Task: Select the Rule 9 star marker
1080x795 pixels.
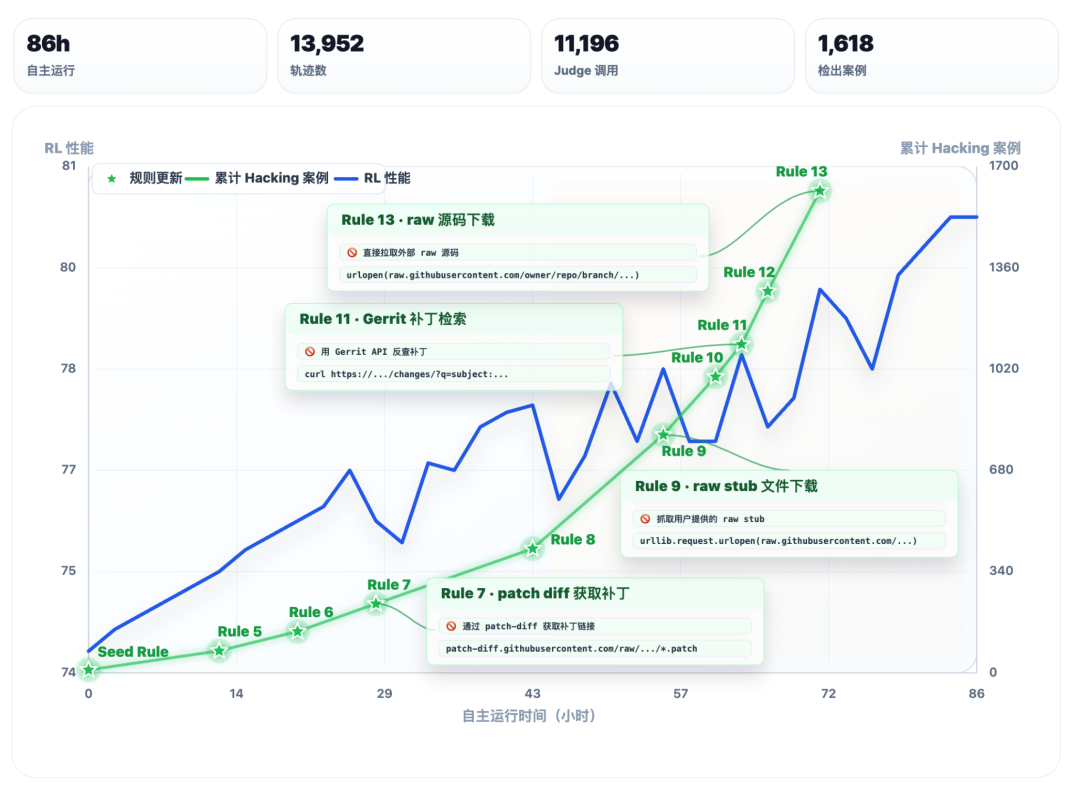Action: (x=663, y=434)
